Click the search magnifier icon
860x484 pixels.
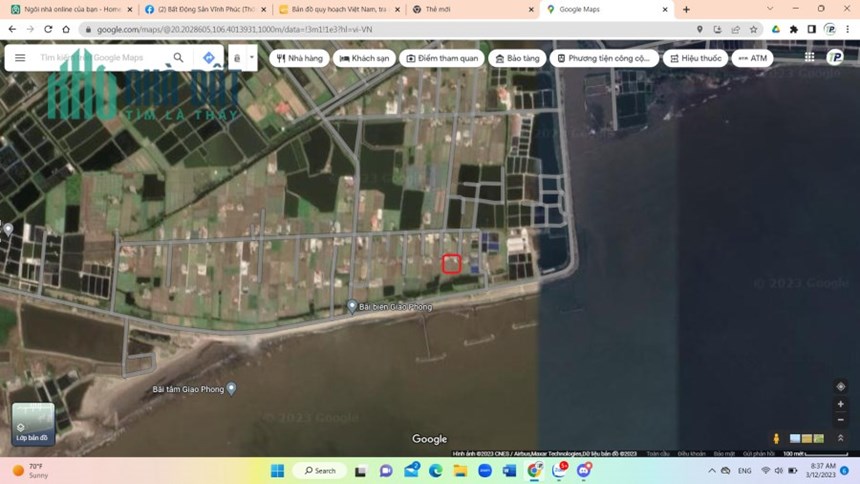pyautogui.click(x=178, y=58)
